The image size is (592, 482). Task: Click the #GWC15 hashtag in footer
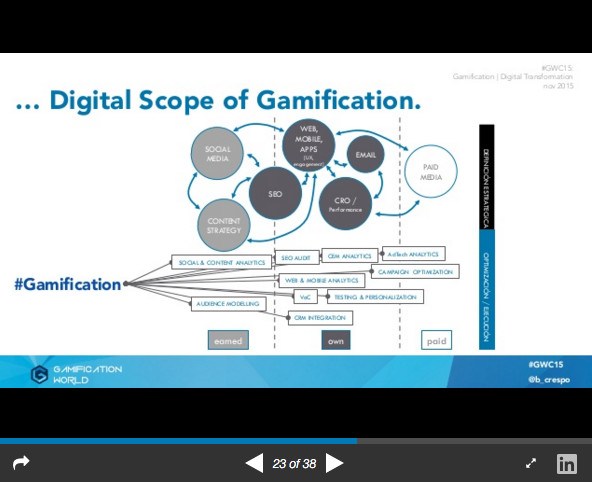tap(546, 365)
